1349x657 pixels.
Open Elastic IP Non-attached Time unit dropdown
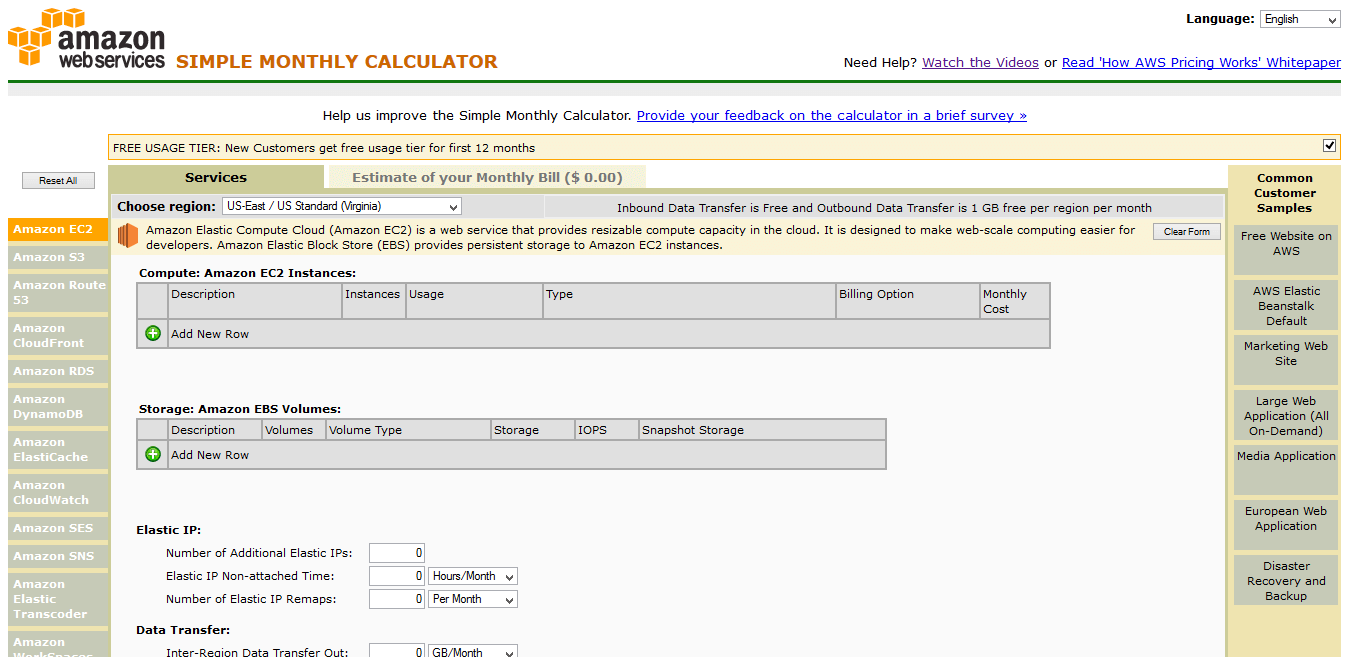click(473, 576)
